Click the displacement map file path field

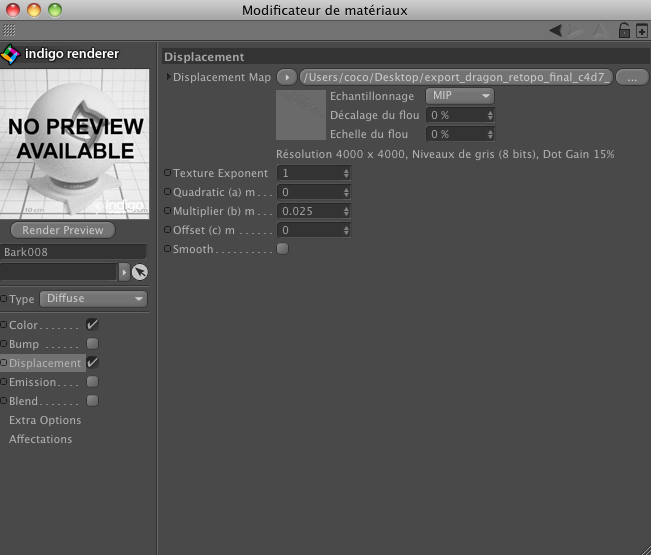(456, 77)
